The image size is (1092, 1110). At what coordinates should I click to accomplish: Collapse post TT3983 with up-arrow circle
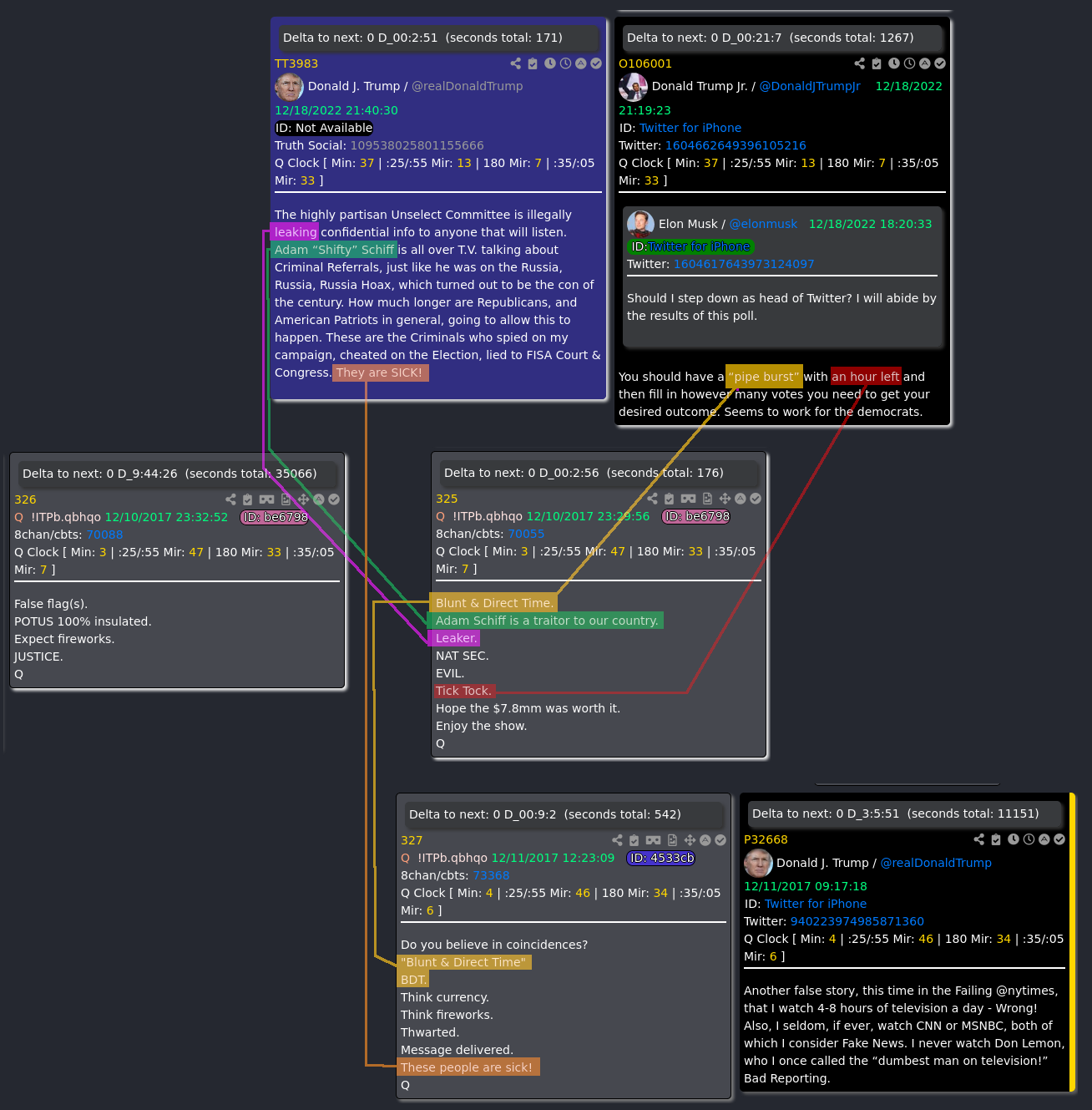click(581, 63)
